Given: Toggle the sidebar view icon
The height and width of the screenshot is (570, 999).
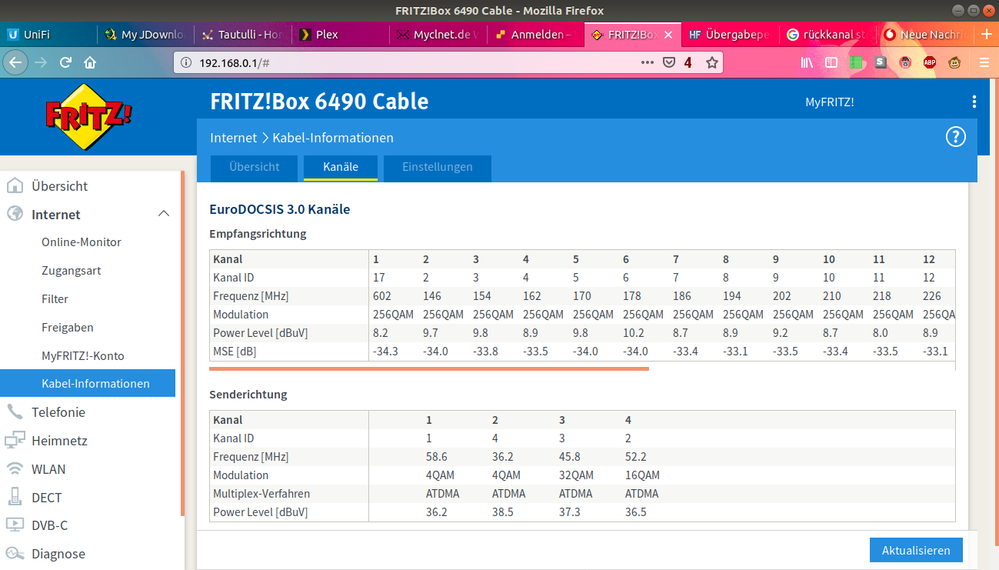Looking at the screenshot, I should [831, 62].
